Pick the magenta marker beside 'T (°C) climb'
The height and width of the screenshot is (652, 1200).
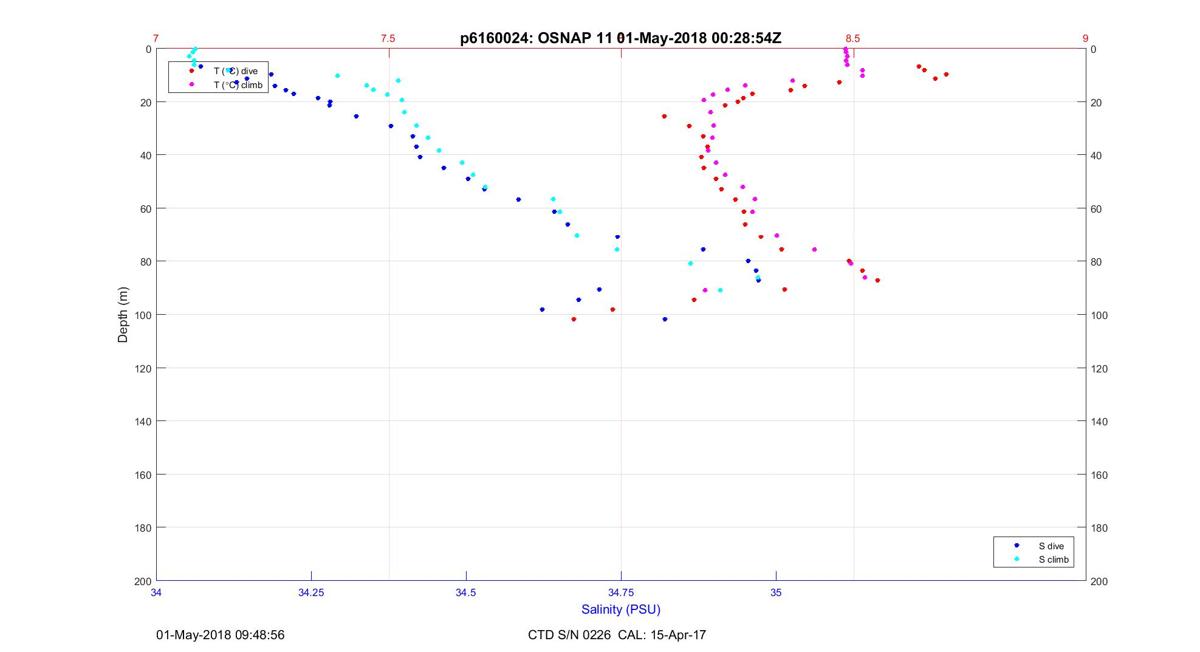(x=192, y=85)
